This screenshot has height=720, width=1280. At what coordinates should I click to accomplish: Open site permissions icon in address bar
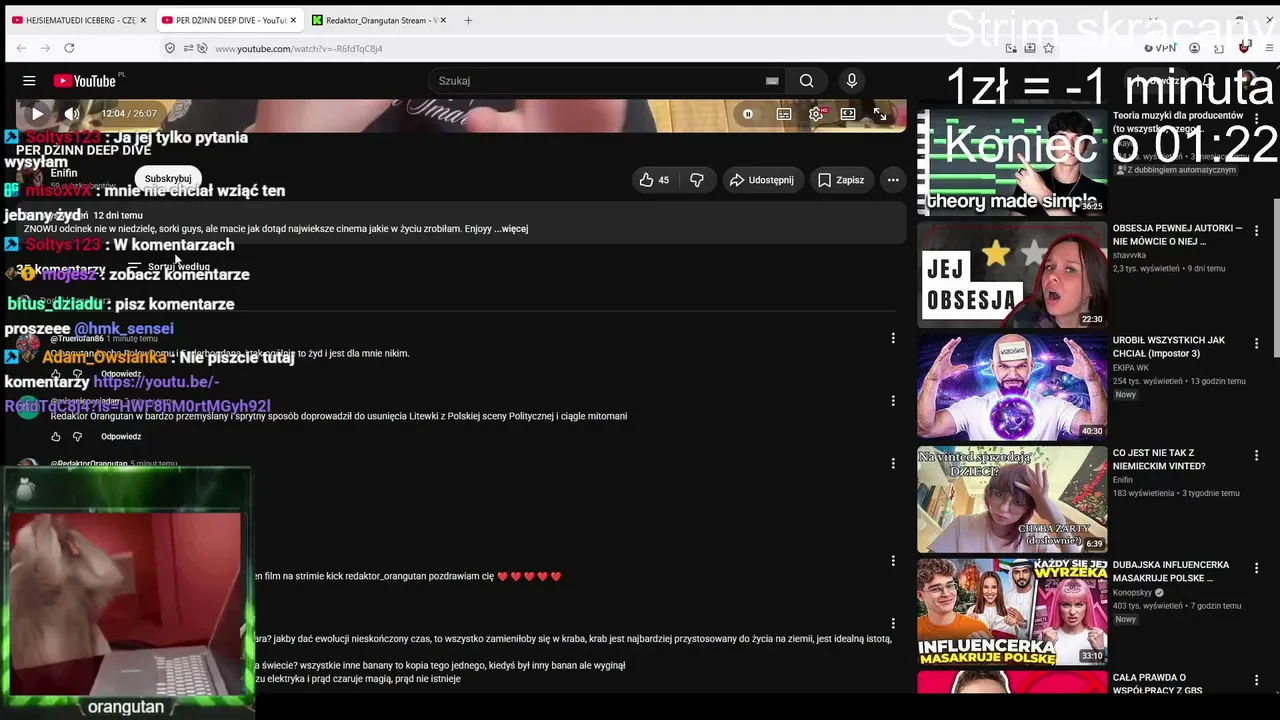tap(188, 48)
